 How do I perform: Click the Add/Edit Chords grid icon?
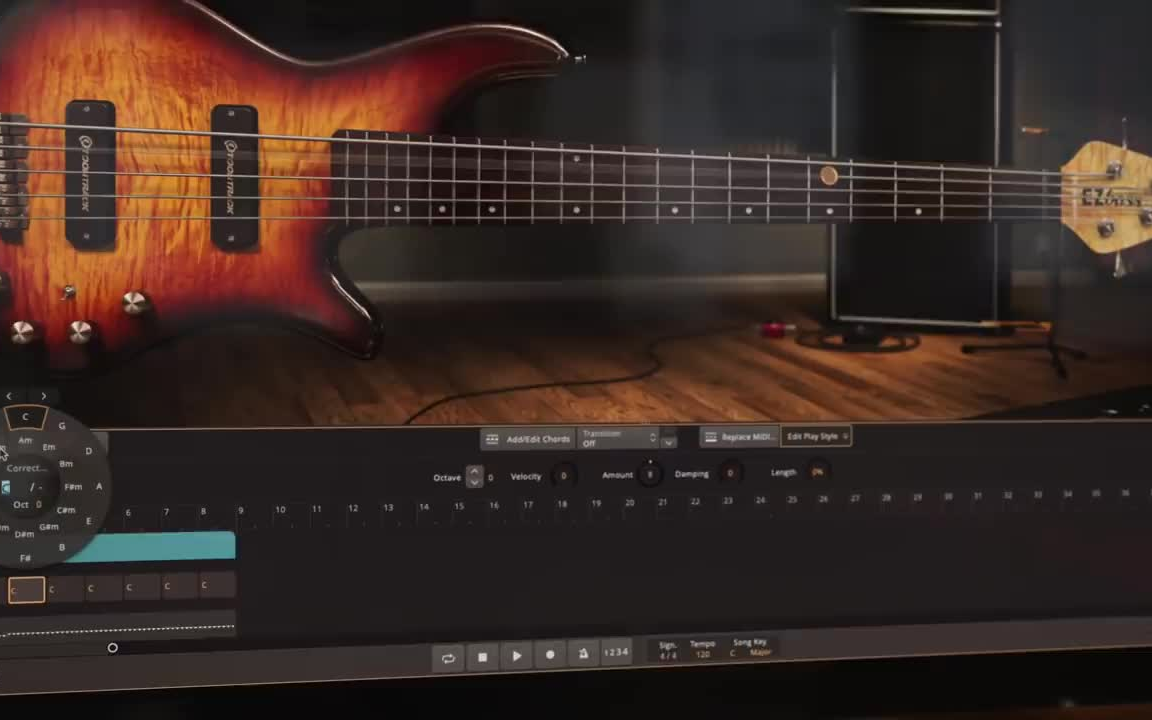pos(492,439)
